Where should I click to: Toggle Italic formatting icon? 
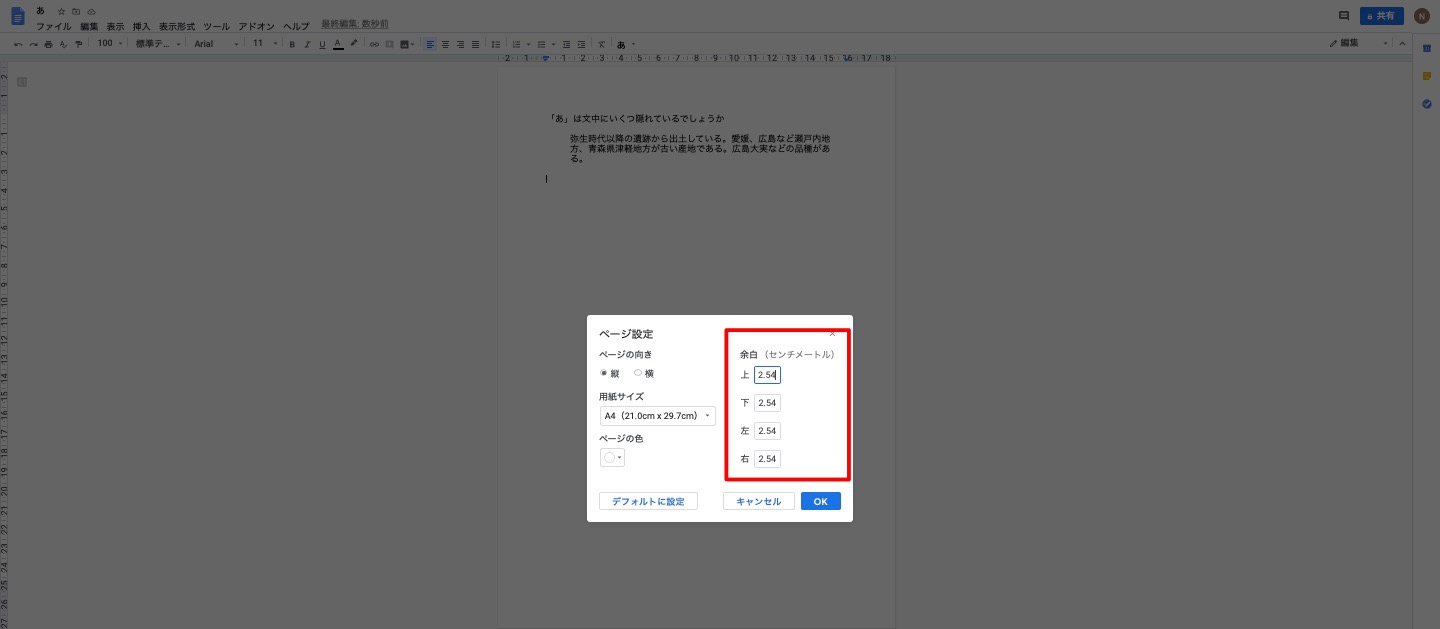(307, 44)
